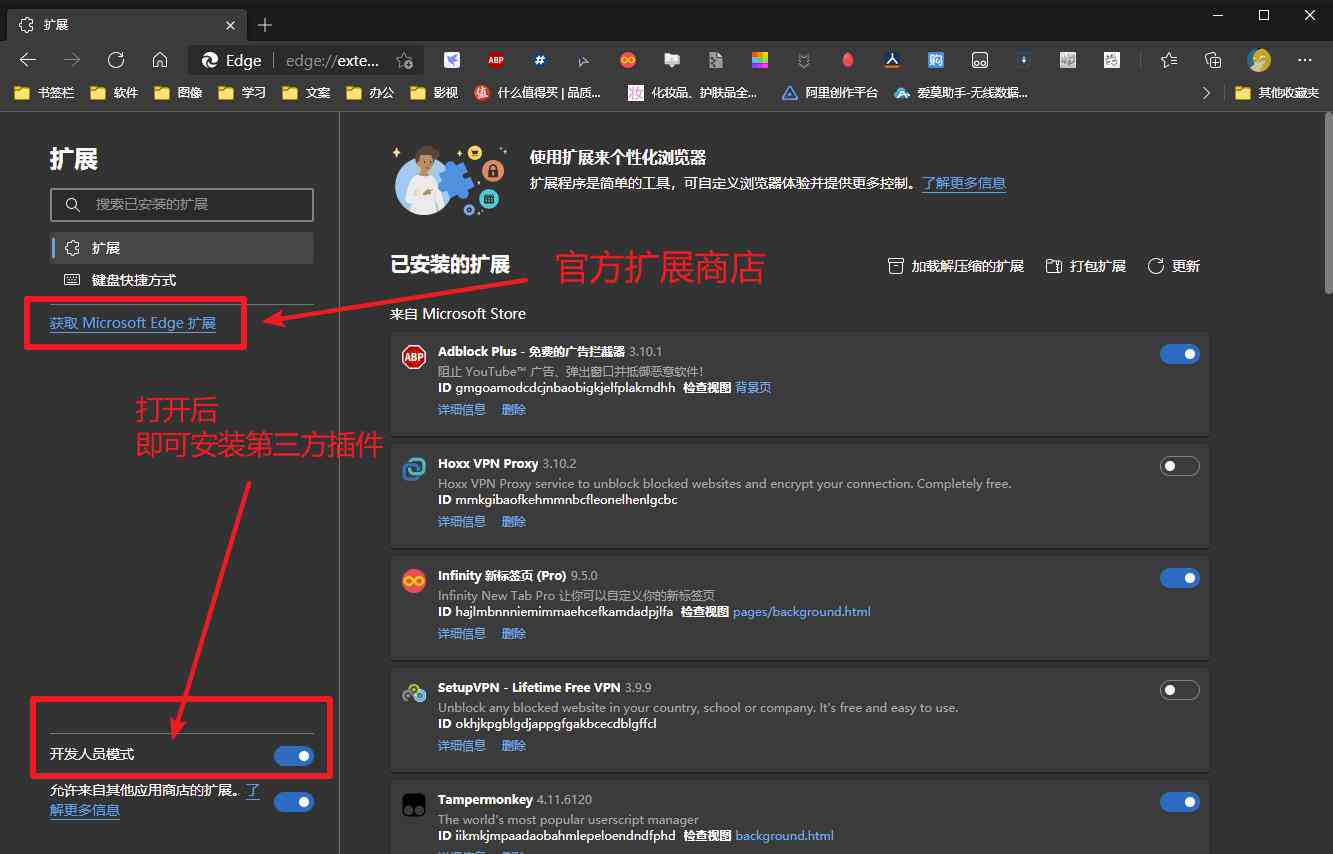1333x854 pixels.
Task: Click 删除 under Hoxx VPN Proxy
Action: [514, 521]
